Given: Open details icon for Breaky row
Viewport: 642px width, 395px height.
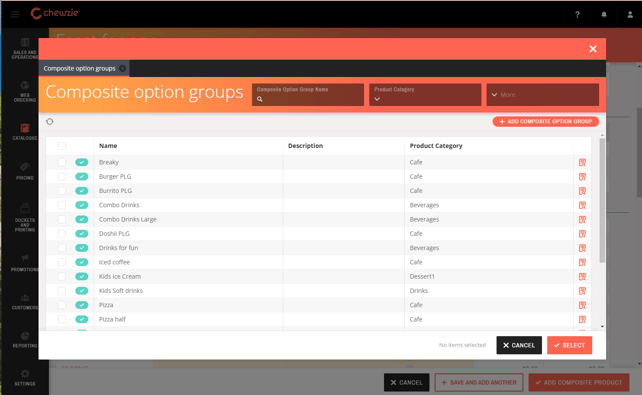Looking at the screenshot, I should (582, 163).
